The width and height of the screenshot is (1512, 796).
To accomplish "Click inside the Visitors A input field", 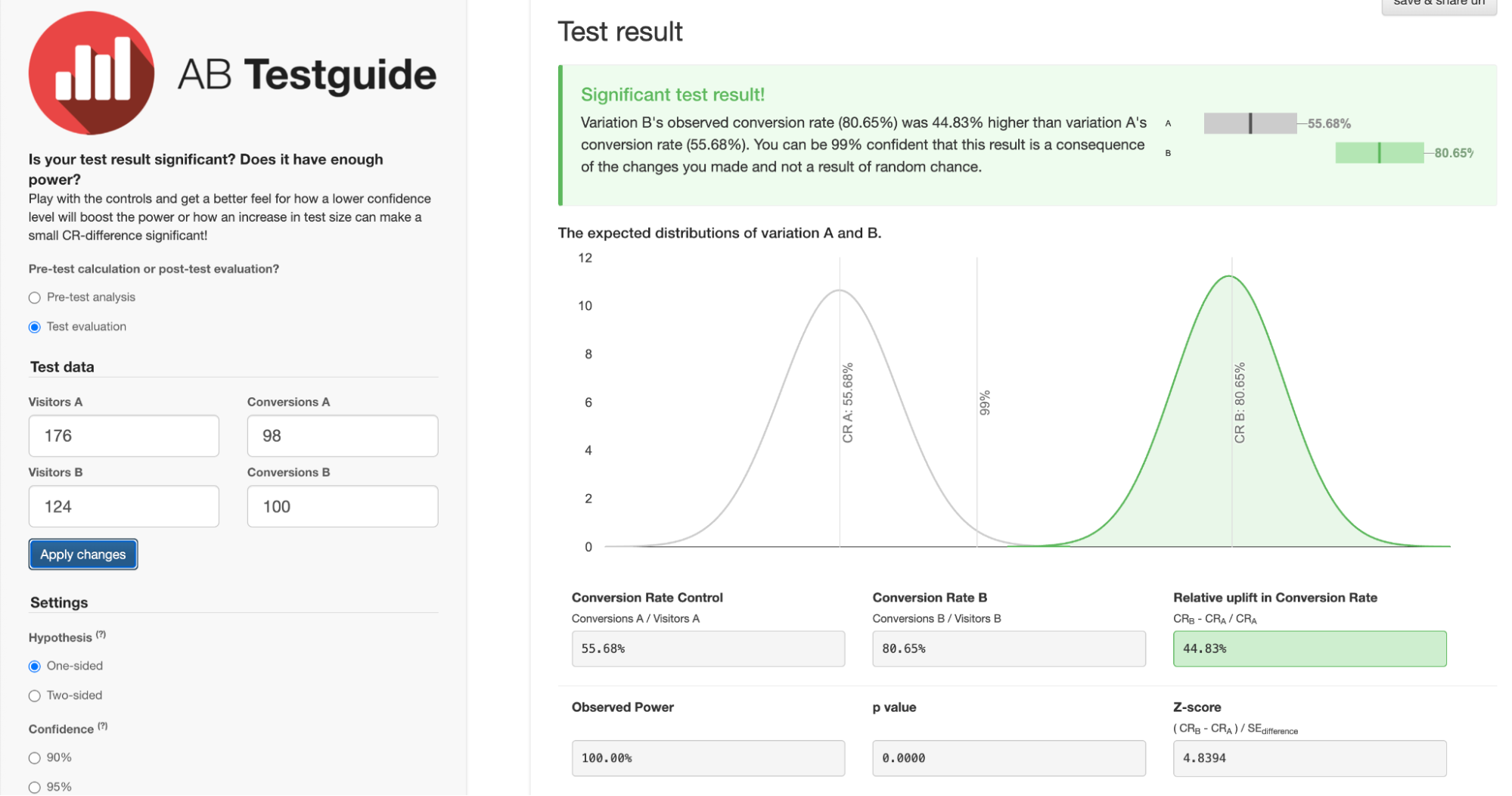I will click(123, 435).
